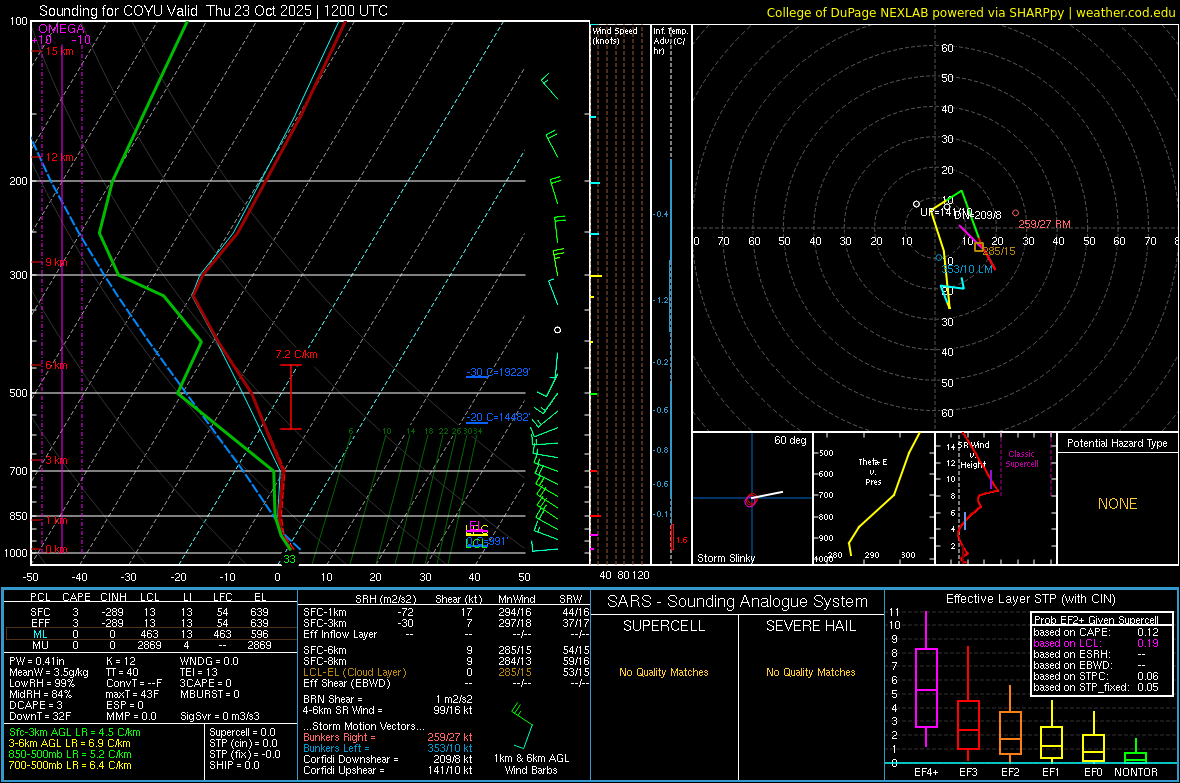Viewport: 1180px width, 783px height.
Task: Select the NONTOR green box plot
Action: tap(1135, 752)
